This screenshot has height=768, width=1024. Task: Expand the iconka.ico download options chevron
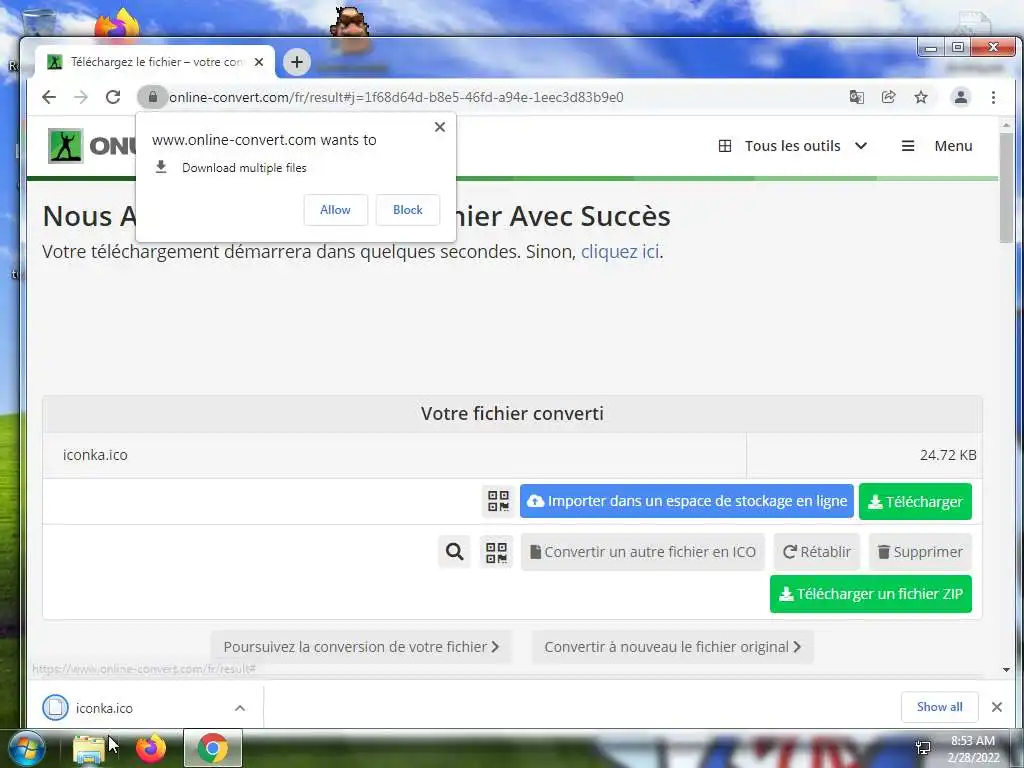point(240,708)
